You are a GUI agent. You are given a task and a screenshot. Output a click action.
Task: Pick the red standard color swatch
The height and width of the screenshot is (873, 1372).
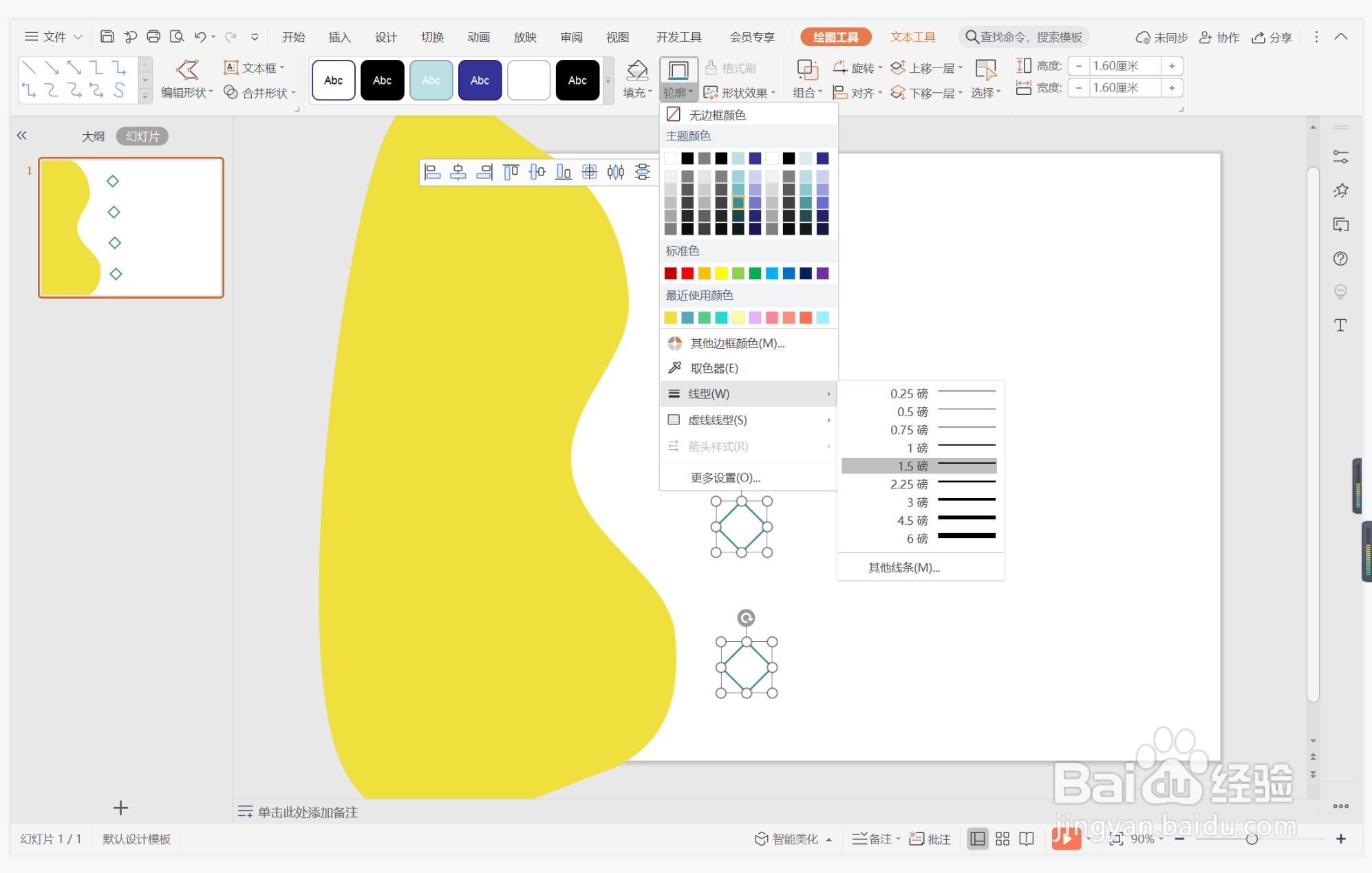click(x=687, y=273)
